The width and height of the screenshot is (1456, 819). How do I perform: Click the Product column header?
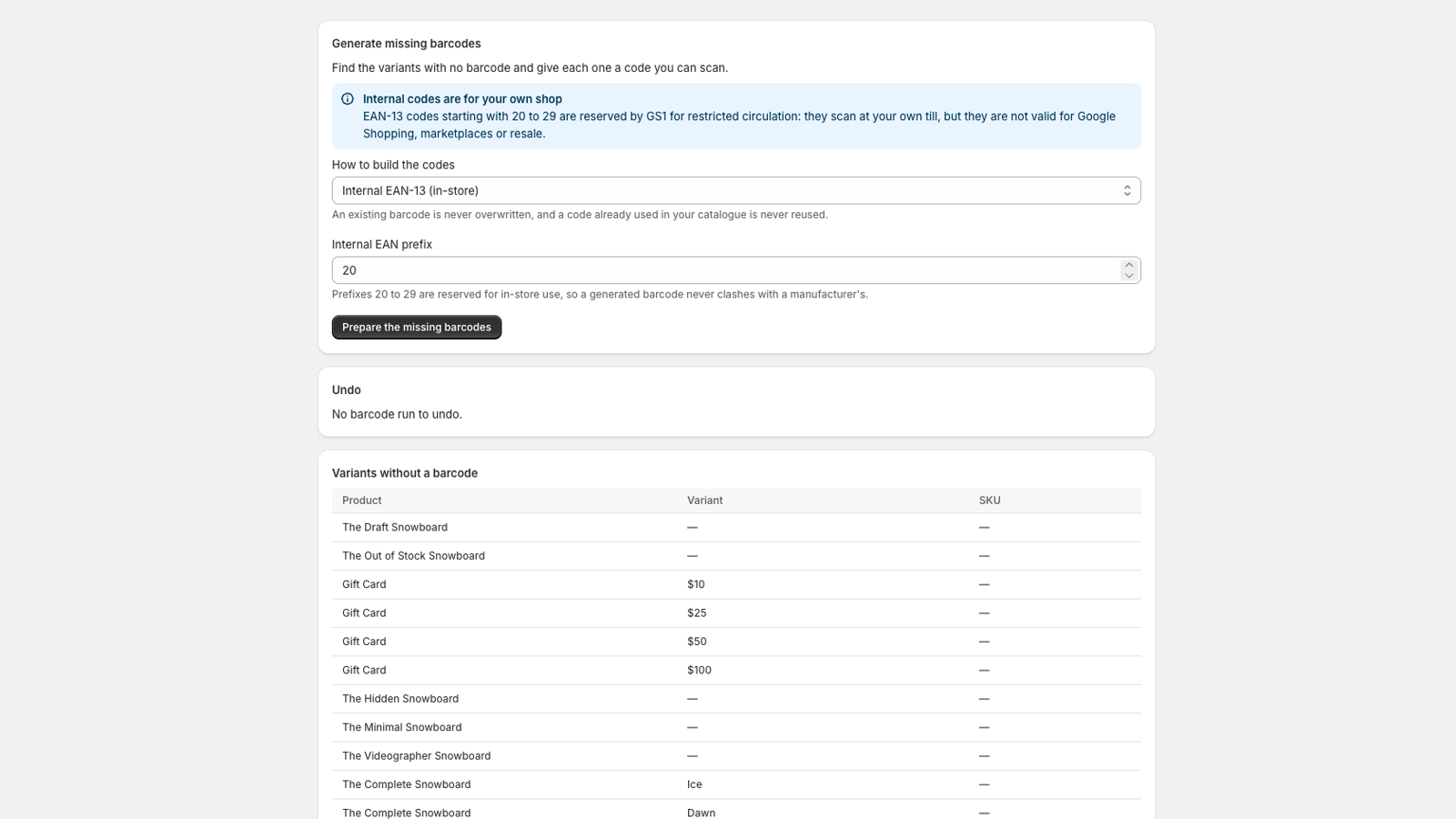coord(362,500)
